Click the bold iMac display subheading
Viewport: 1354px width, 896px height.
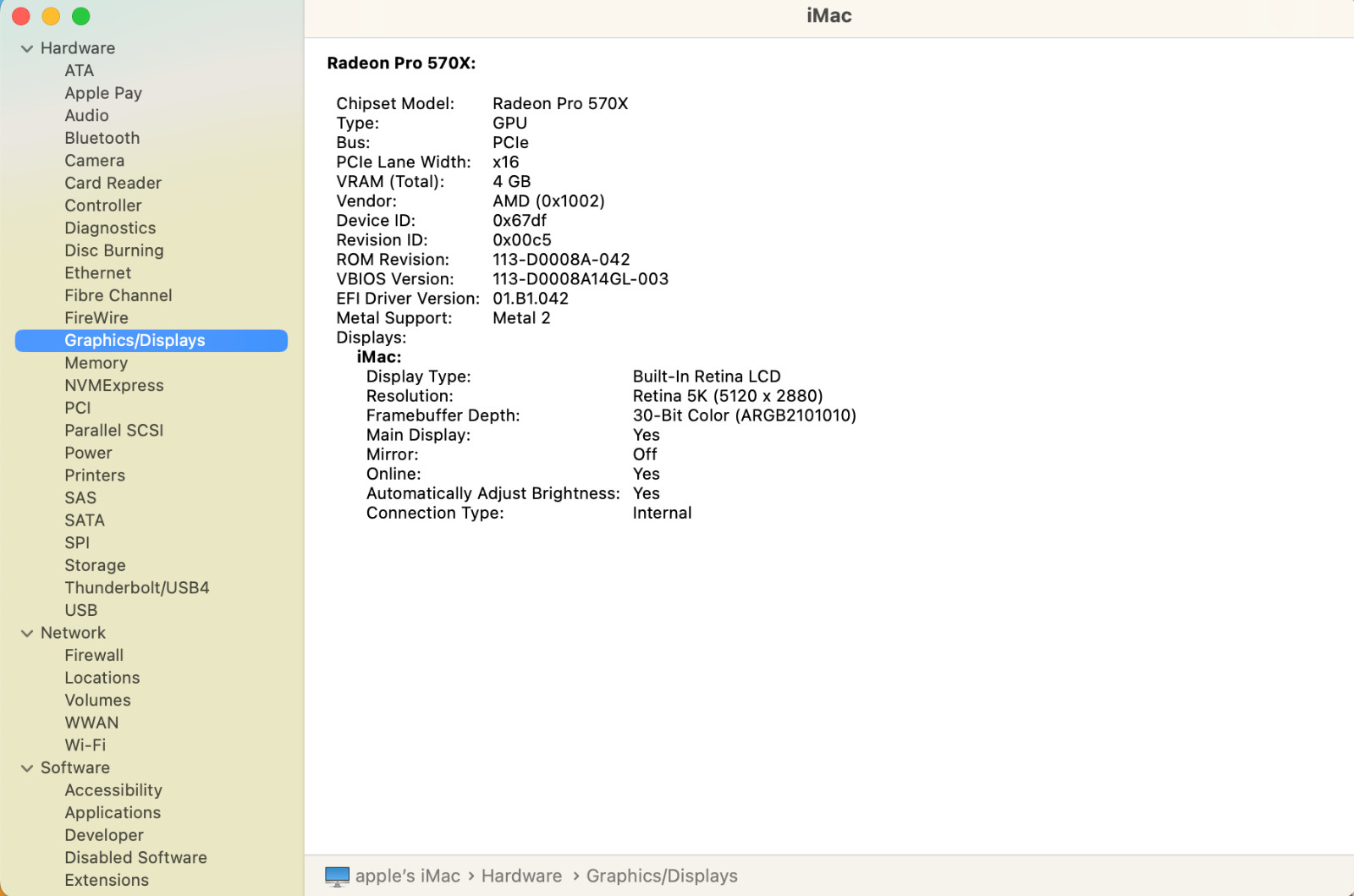click(379, 357)
